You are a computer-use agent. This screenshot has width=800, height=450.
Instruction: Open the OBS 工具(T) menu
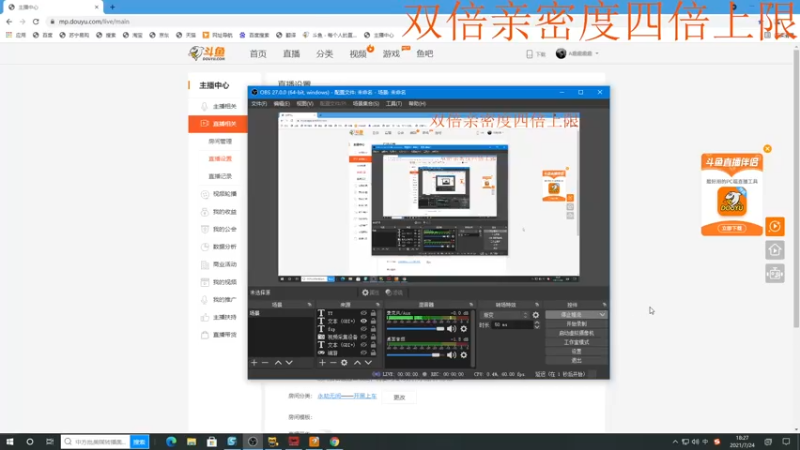[394, 104]
